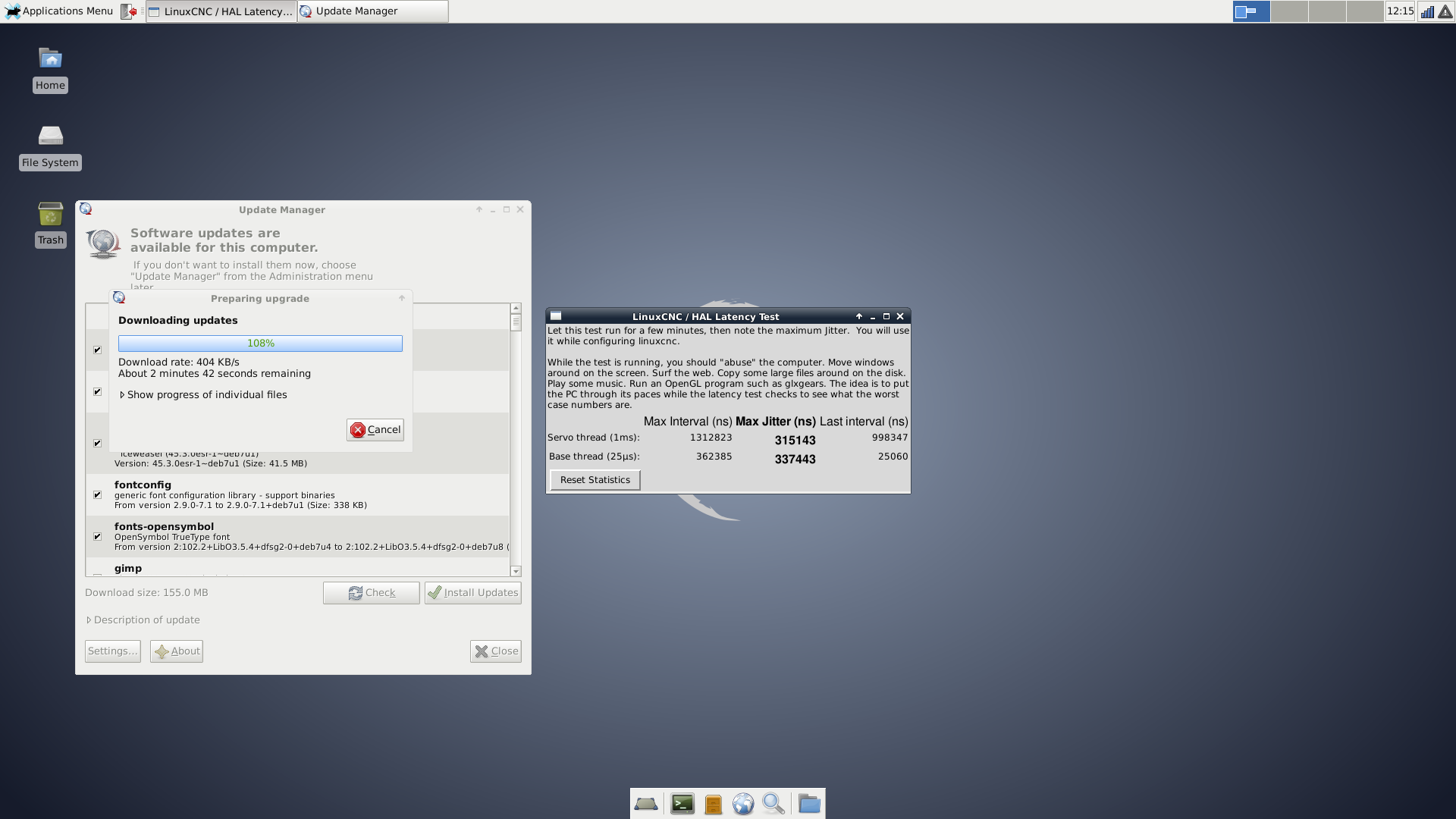This screenshot has height=819, width=1456.
Task: Click the 108% download progress bar
Action: pos(260,344)
